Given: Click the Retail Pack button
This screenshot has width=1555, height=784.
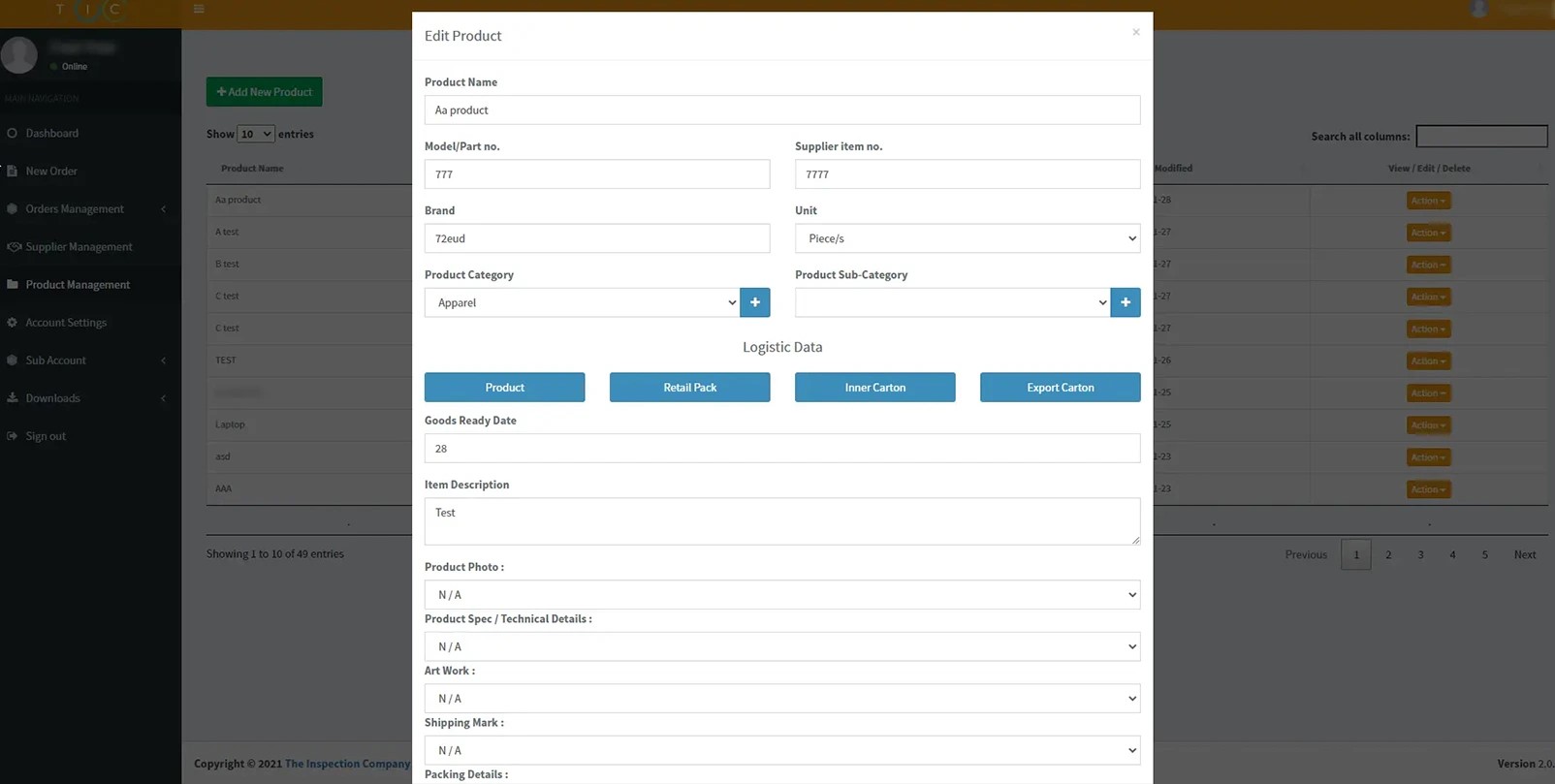Looking at the screenshot, I should 689,388.
